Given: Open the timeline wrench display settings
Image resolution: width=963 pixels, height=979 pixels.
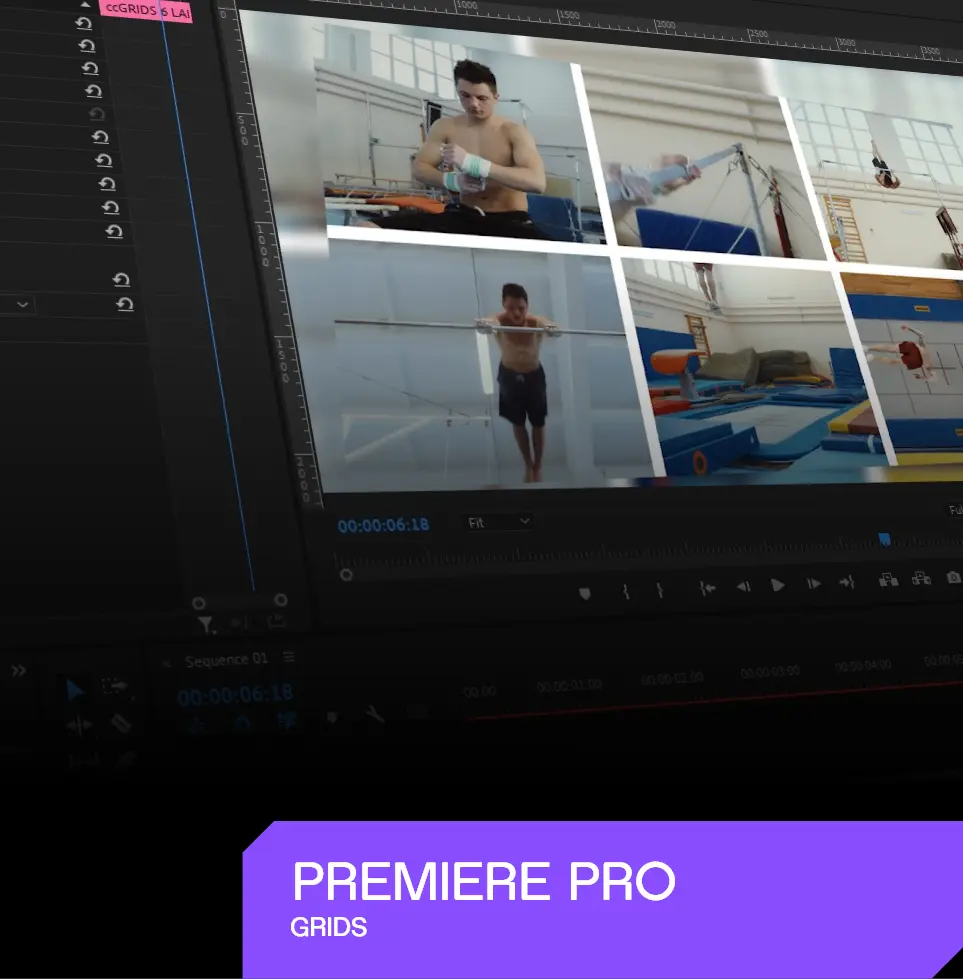Looking at the screenshot, I should coord(375,714).
